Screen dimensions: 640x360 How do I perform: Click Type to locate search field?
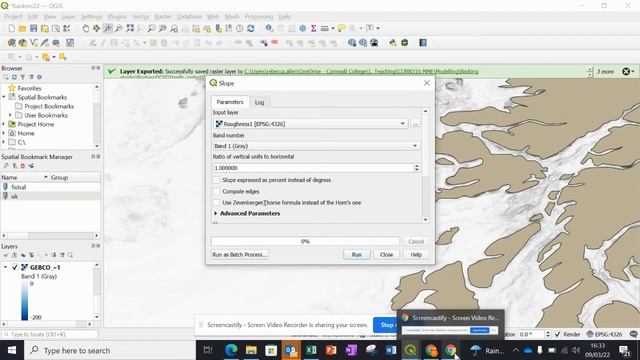point(50,334)
